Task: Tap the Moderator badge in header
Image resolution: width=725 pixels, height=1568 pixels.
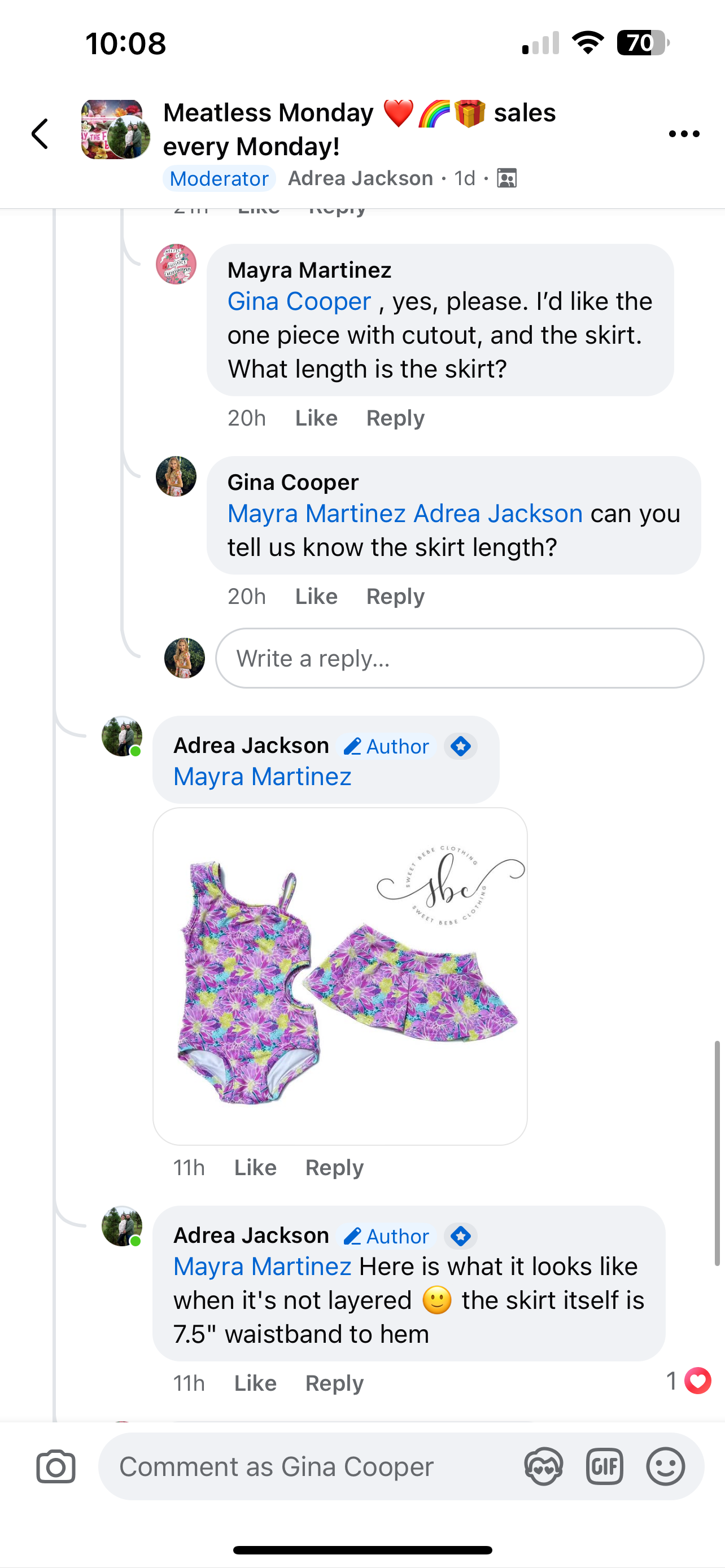Action: click(219, 178)
